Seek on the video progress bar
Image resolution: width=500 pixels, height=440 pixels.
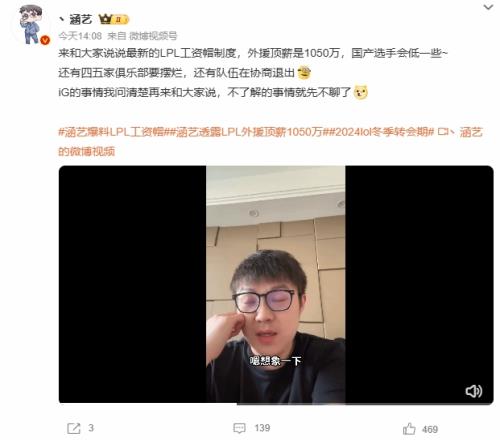tap(276, 403)
